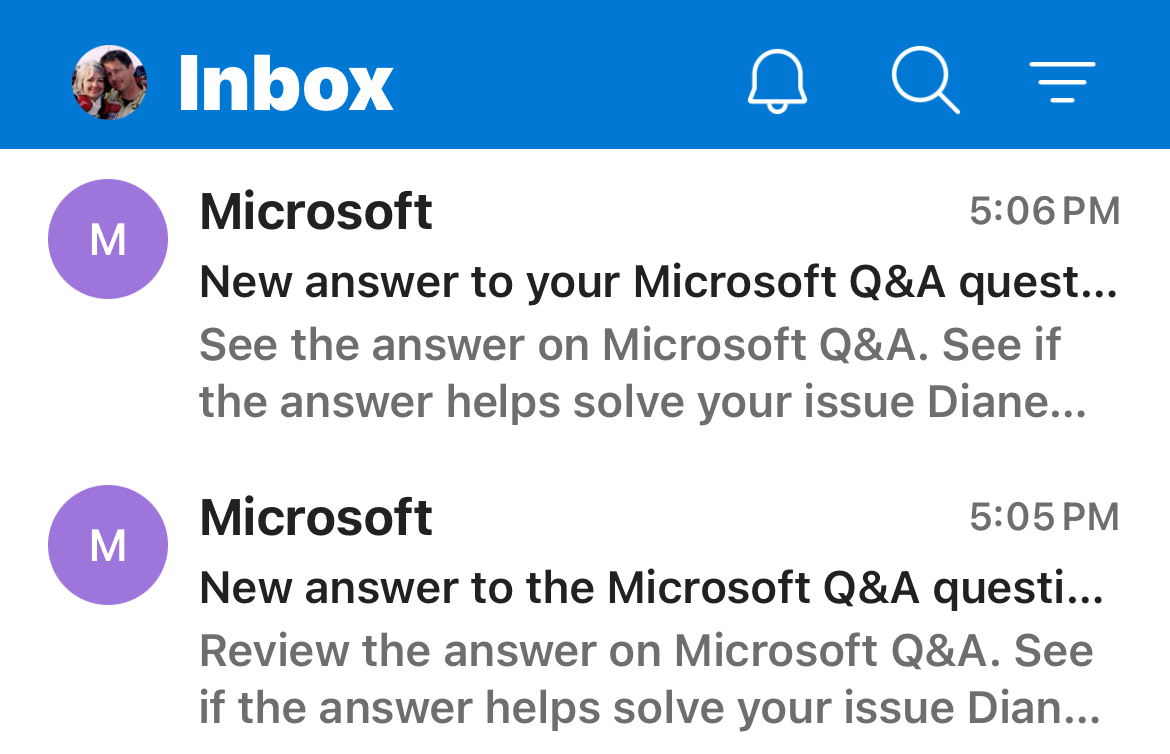The height and width of the screenshot is (754, 1170).
Task: Tap the first Microsoft purple M avatar
Action: coord(108,239)
